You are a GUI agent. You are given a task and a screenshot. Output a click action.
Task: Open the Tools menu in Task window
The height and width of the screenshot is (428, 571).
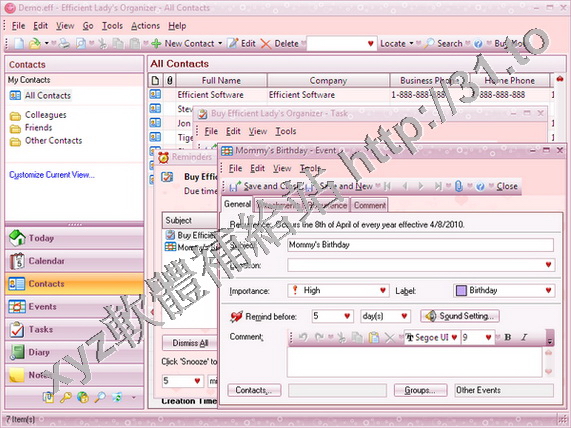(x=286, y=131)
